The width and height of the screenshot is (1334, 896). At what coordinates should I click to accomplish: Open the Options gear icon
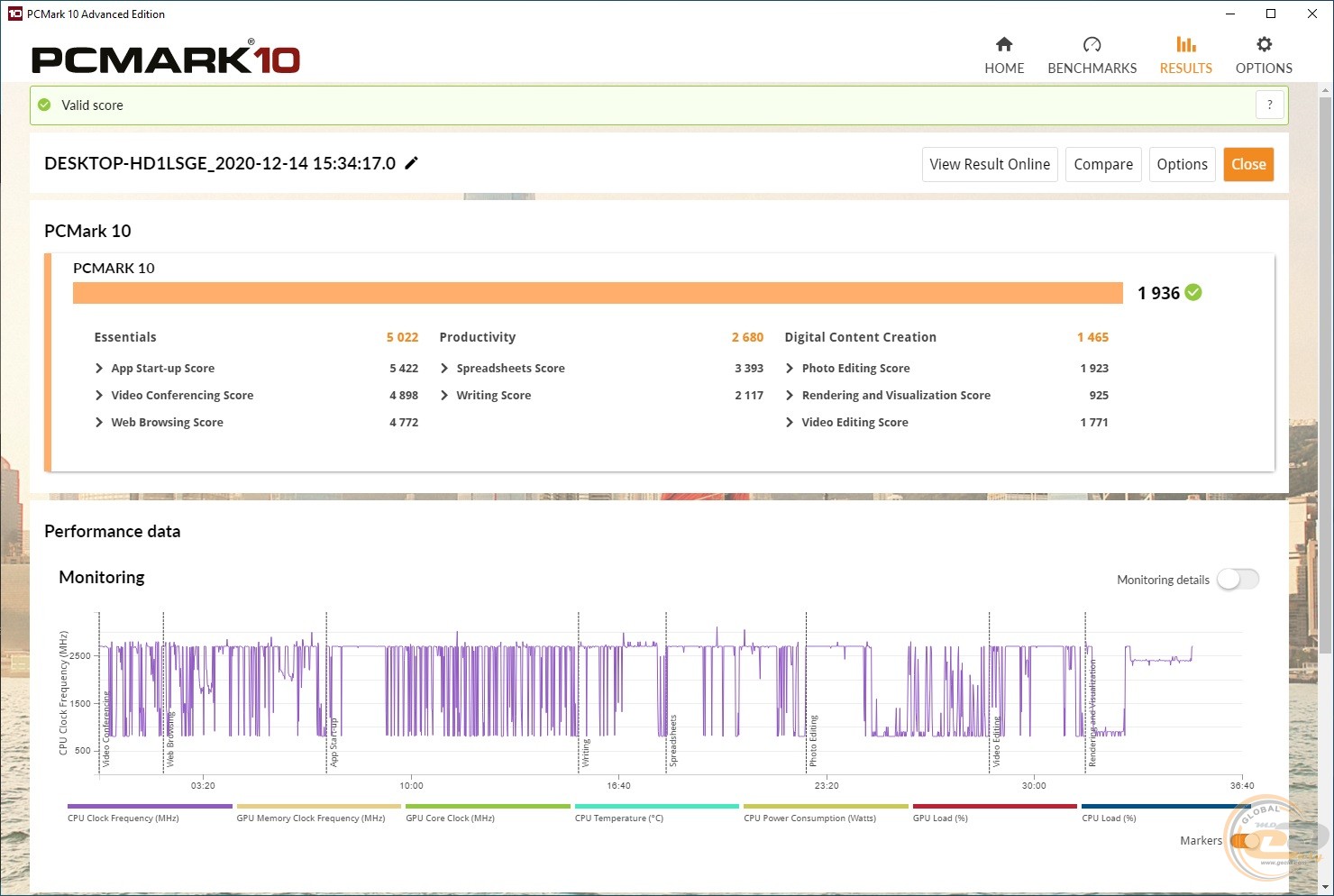tap(1264, 45)
